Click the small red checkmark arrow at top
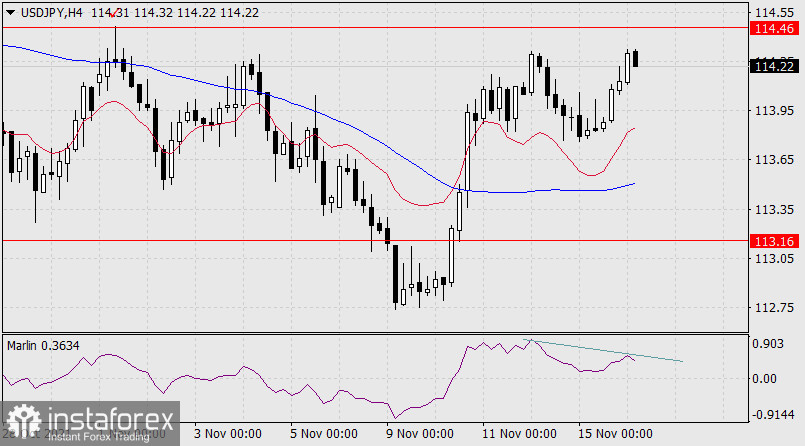Image resolution: width=805 pixels, height=446 pixels. [x=111, y=16]
